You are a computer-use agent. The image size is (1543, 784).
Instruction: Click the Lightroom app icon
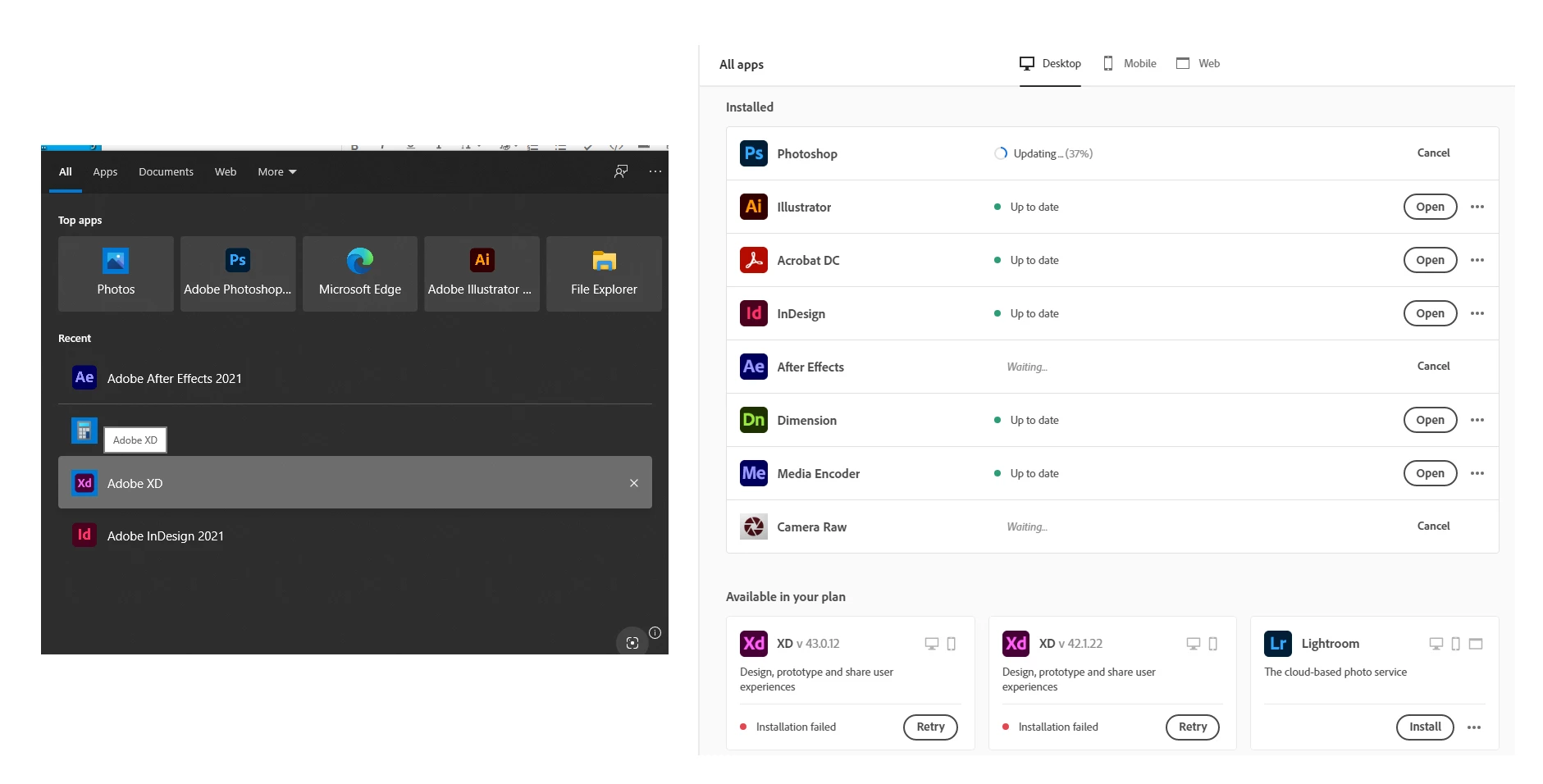(x=1278, y=644)
